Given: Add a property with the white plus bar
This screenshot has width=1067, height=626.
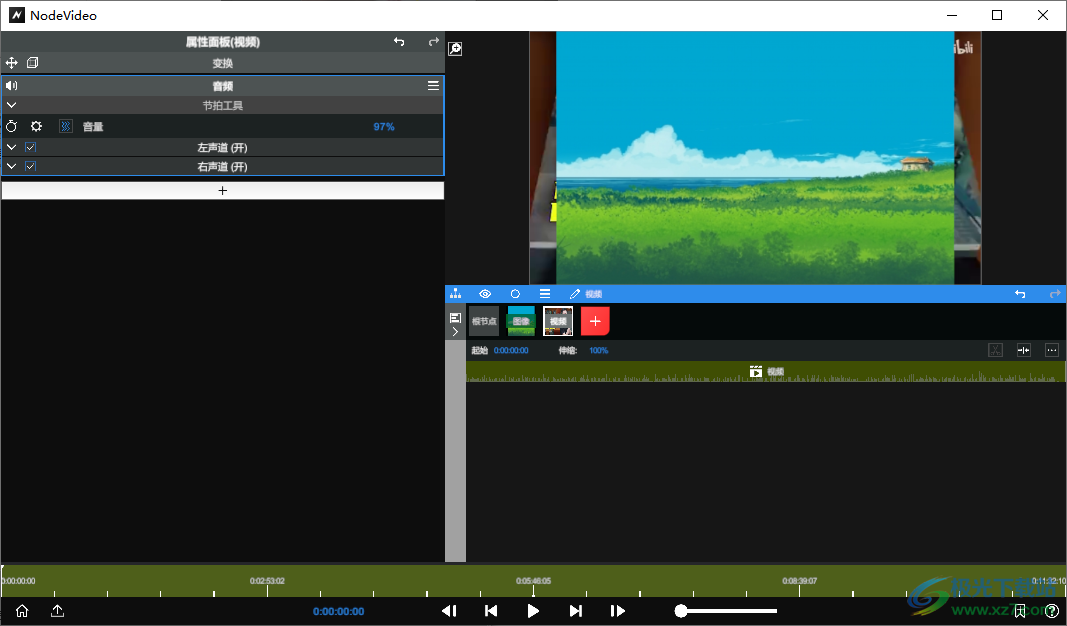Looking at the screenshot, I should click(x=223, y=191).
